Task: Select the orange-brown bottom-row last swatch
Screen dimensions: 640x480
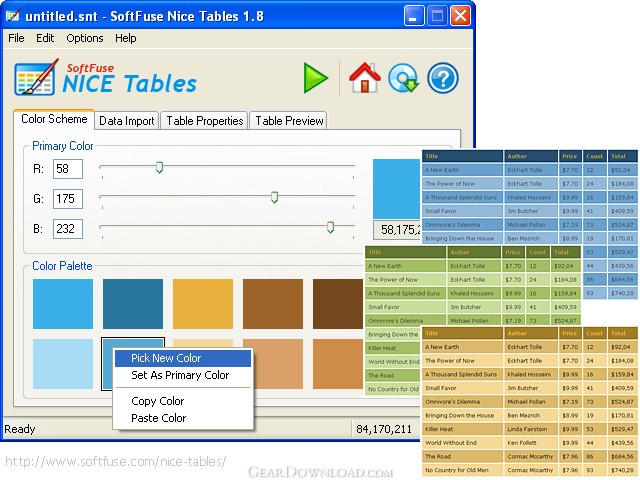Action: pyautogui.click(x=338, y=364)
